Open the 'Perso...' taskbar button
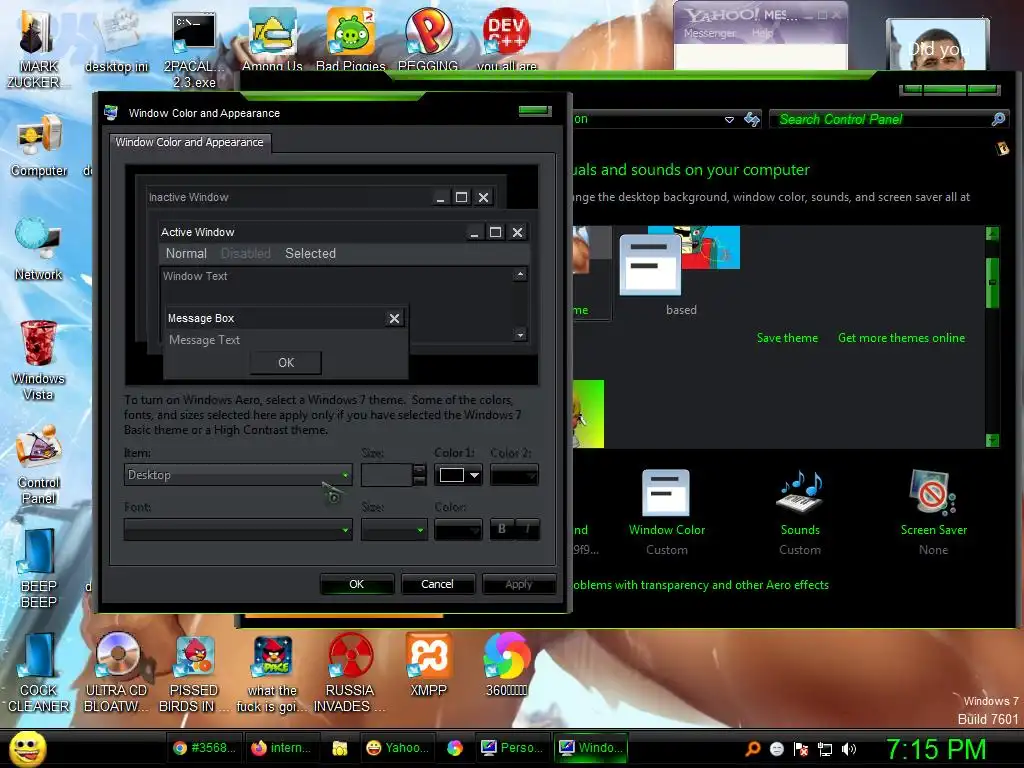The width and height of the screenshot is (1024, 768). [x=512, y=748]
